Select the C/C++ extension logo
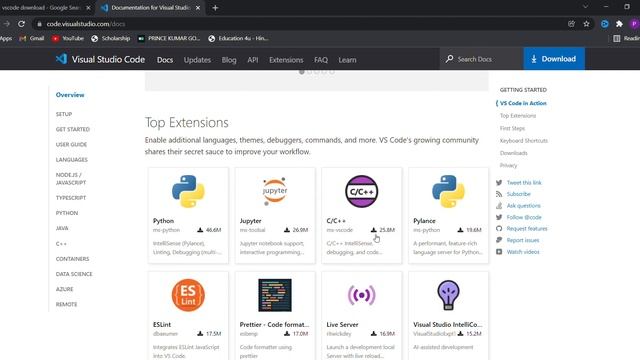The height and width of the screenshot is (360, 640). 362,191
